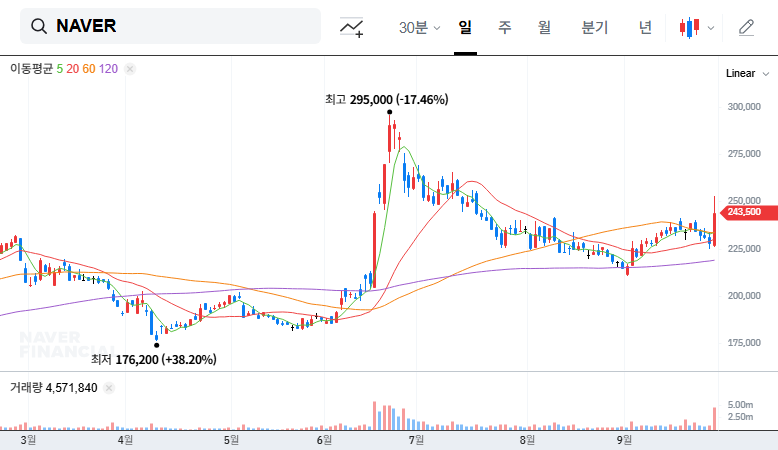Click the 4월 date axis label
778x450 pixels.
125,440
